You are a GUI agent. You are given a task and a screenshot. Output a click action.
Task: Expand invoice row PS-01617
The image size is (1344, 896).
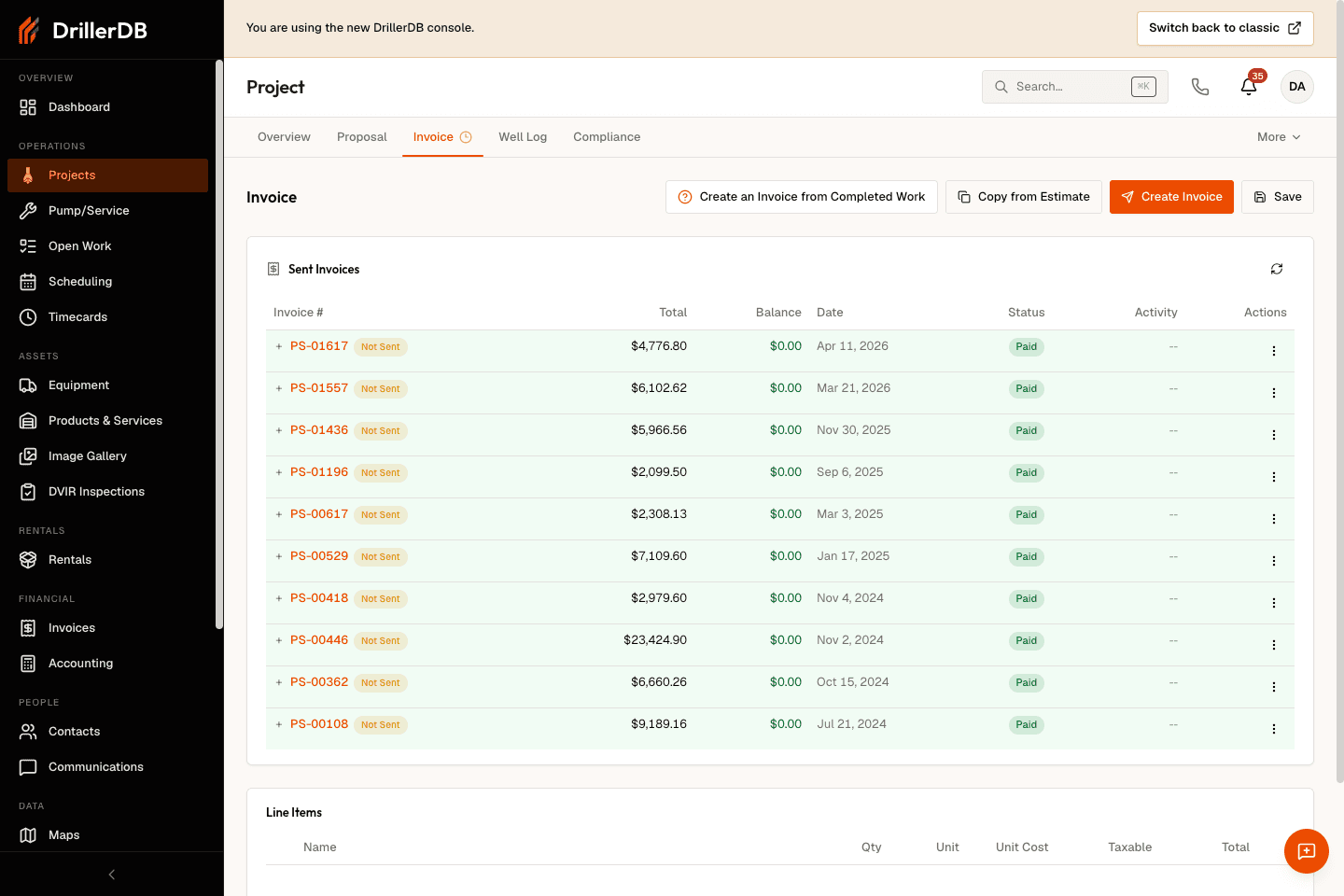pos(279,346)
